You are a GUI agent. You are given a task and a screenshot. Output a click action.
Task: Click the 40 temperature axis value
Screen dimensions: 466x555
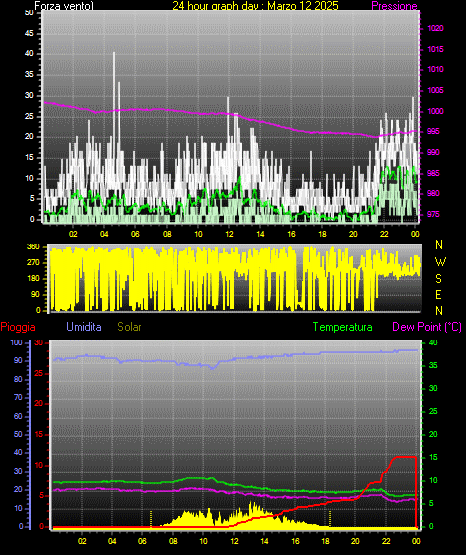point(433,343)
